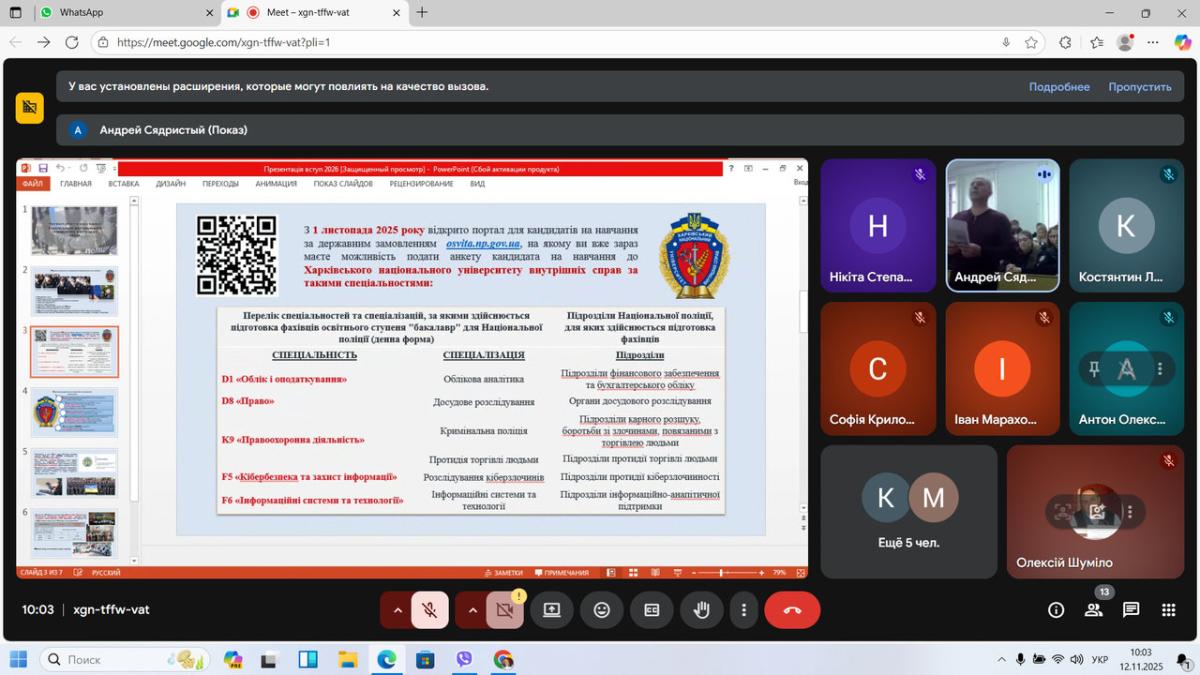Click the Подробнее link in the extensions notice
1200x675 pixels.
click(x=1059, y=87)
